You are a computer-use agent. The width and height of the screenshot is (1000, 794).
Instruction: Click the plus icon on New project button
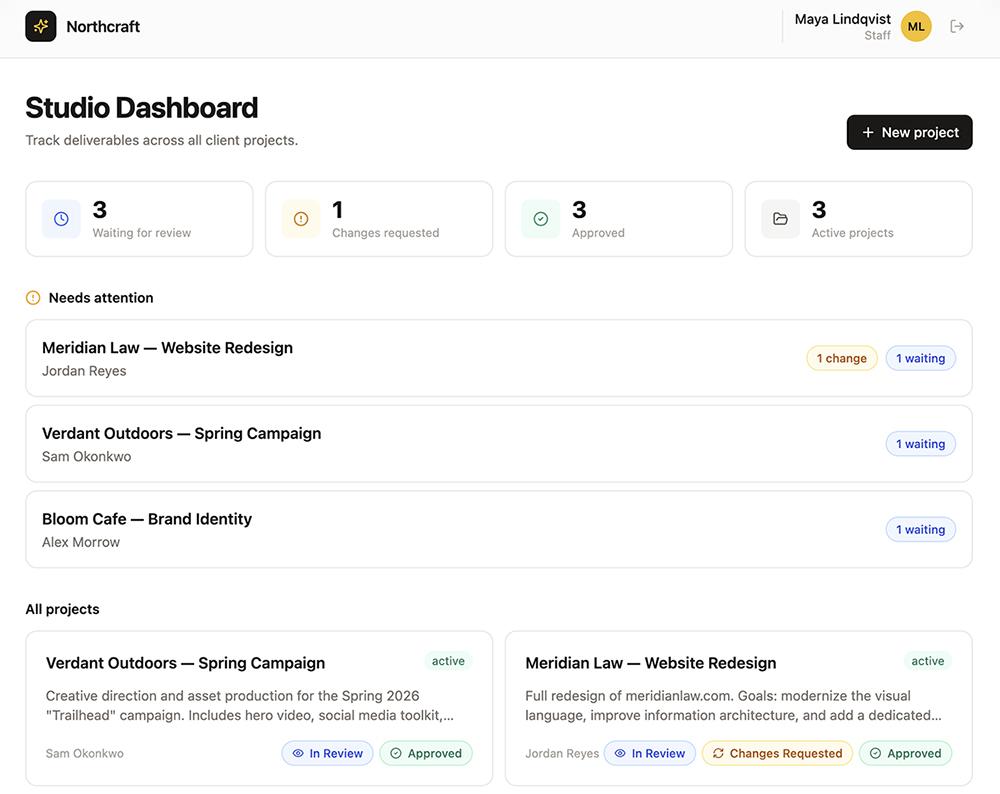point(867,132)
